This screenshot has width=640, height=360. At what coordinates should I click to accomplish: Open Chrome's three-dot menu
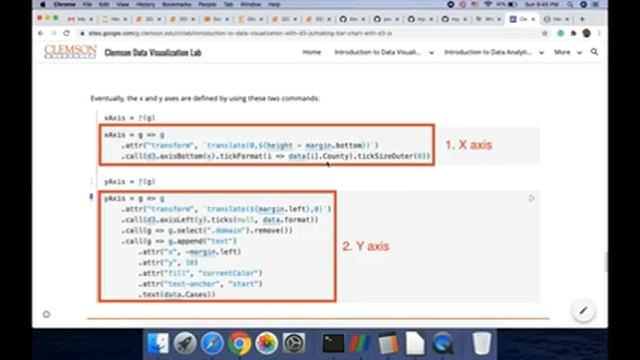[x=599, y=33]
